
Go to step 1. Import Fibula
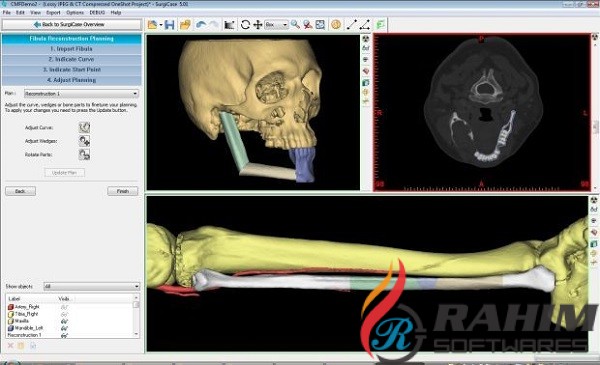(x=72, y=49)
